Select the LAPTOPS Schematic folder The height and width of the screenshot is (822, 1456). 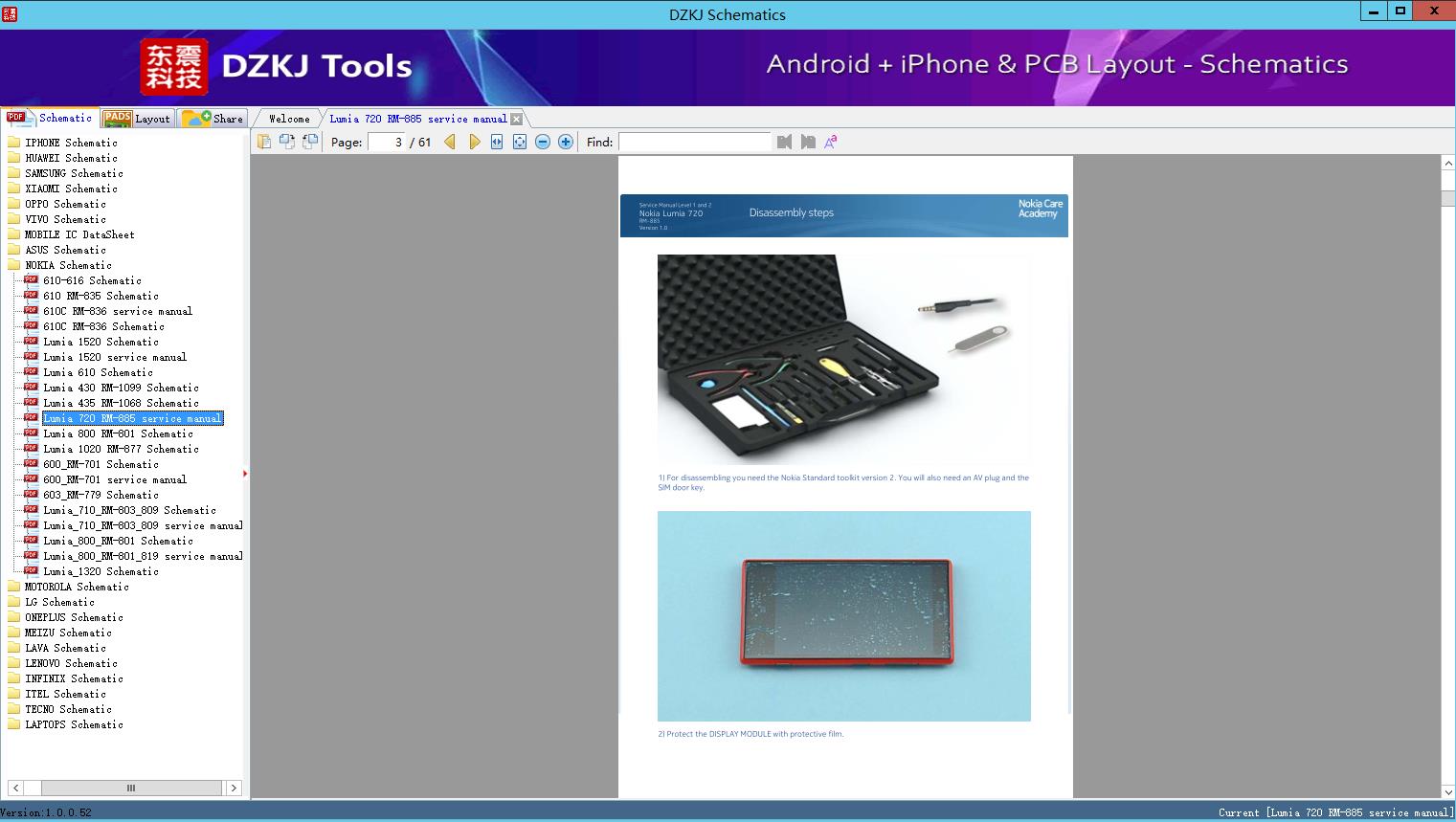pyautogui.click(x=74, y=724)
